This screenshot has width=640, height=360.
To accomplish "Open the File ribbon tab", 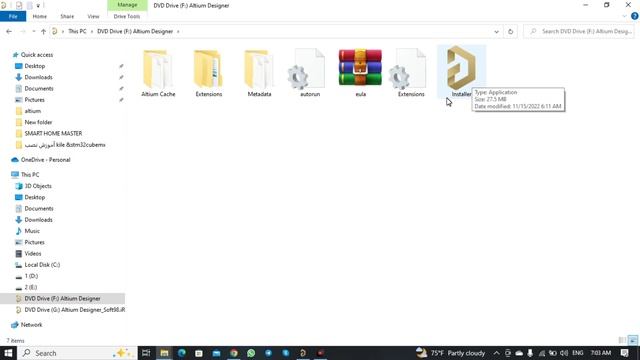I will (x=13, y=16).
